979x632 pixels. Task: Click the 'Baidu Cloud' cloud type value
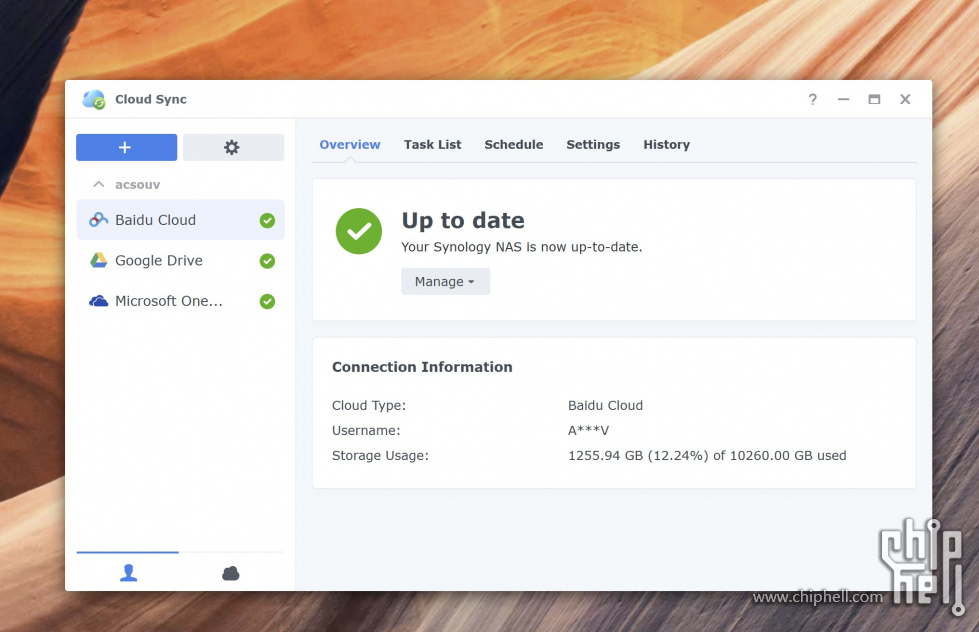[x=606, y=406]
